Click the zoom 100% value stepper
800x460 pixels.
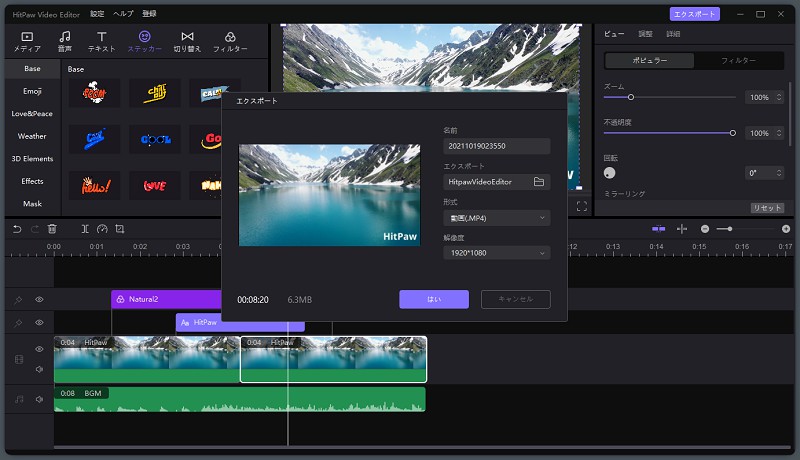[765, 98]
